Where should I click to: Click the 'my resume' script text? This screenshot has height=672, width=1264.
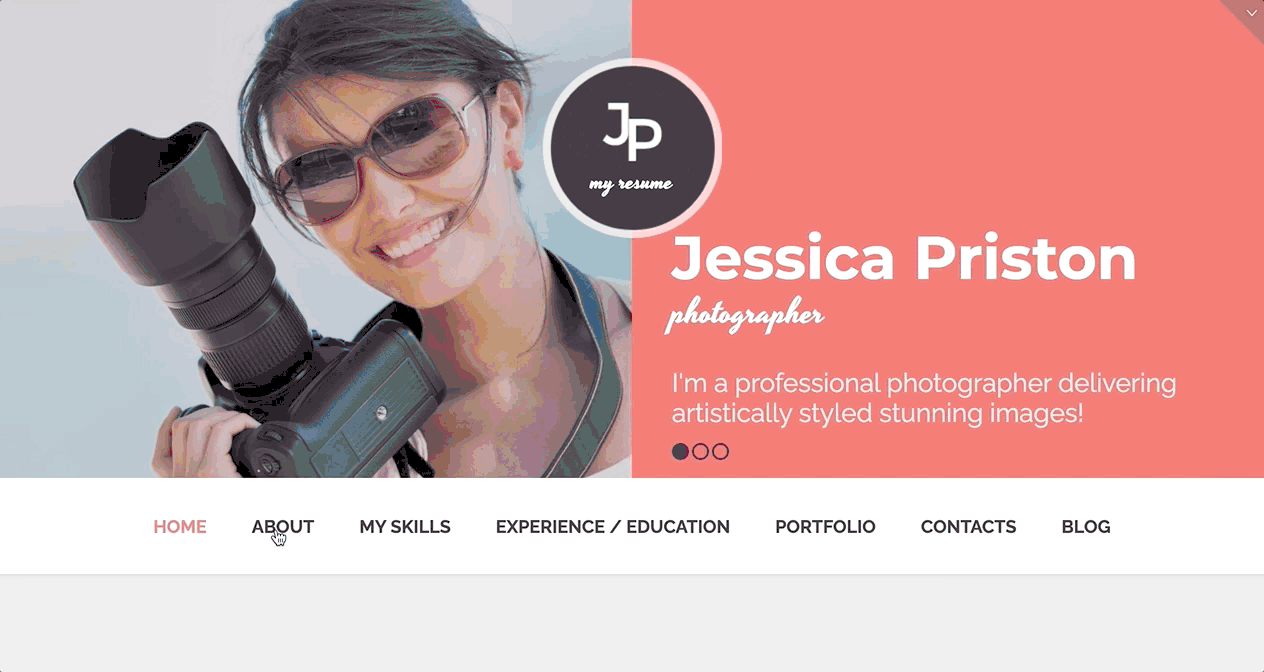click(631, 185)
